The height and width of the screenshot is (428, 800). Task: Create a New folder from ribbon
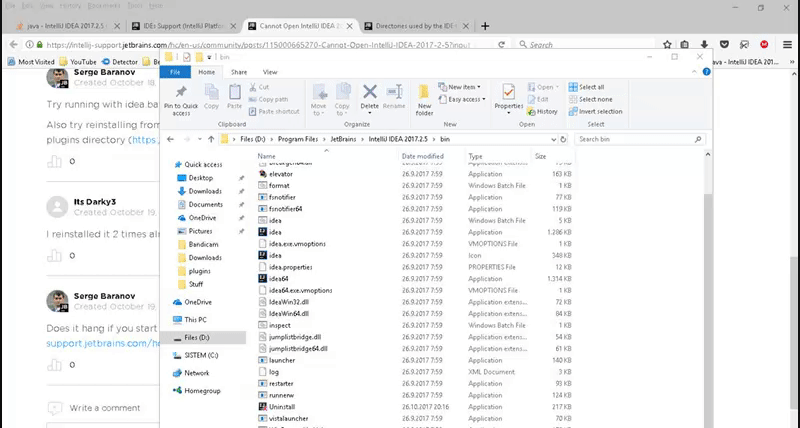[x=424, y=100]
